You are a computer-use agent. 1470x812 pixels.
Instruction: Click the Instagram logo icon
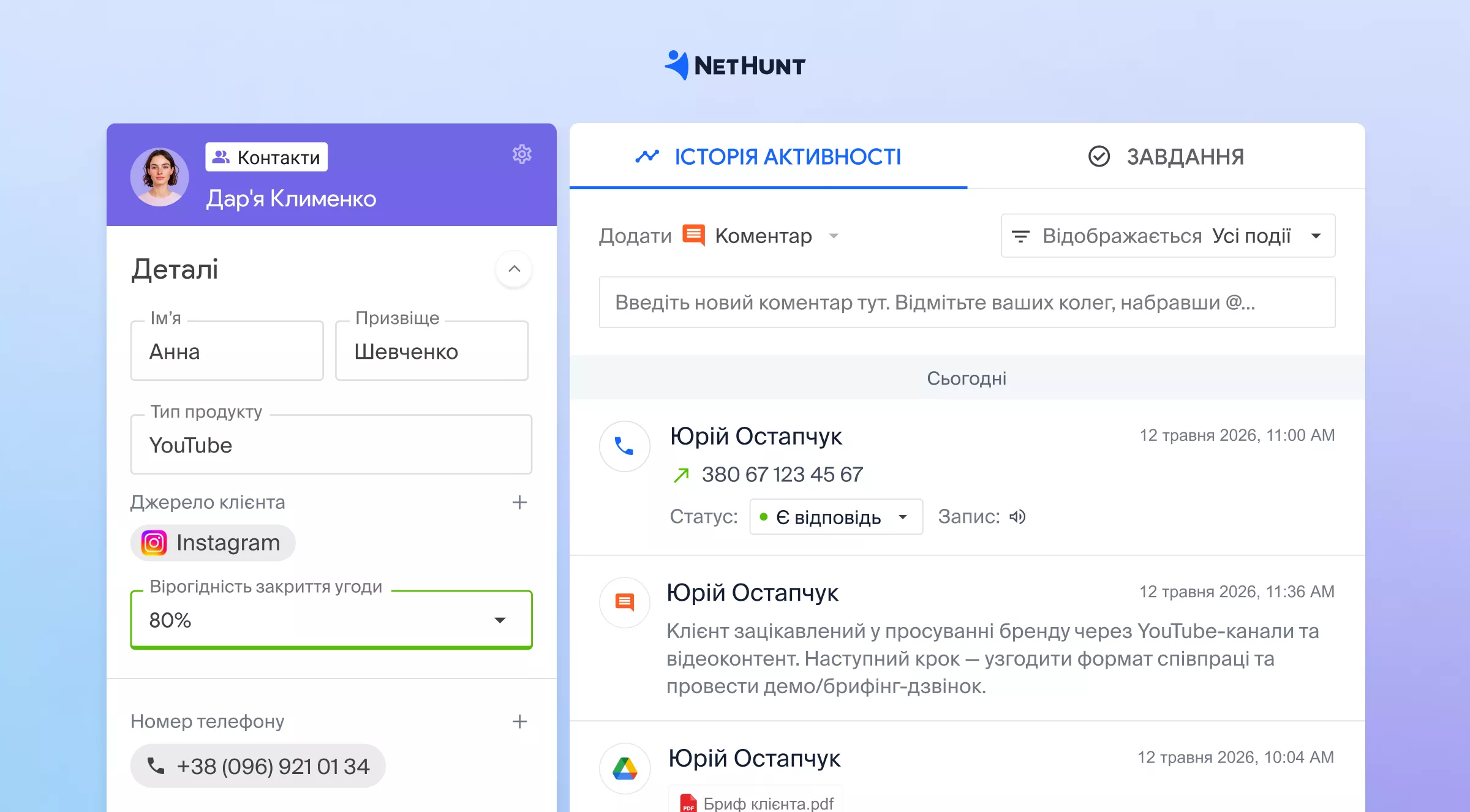[x=154, y=543]
